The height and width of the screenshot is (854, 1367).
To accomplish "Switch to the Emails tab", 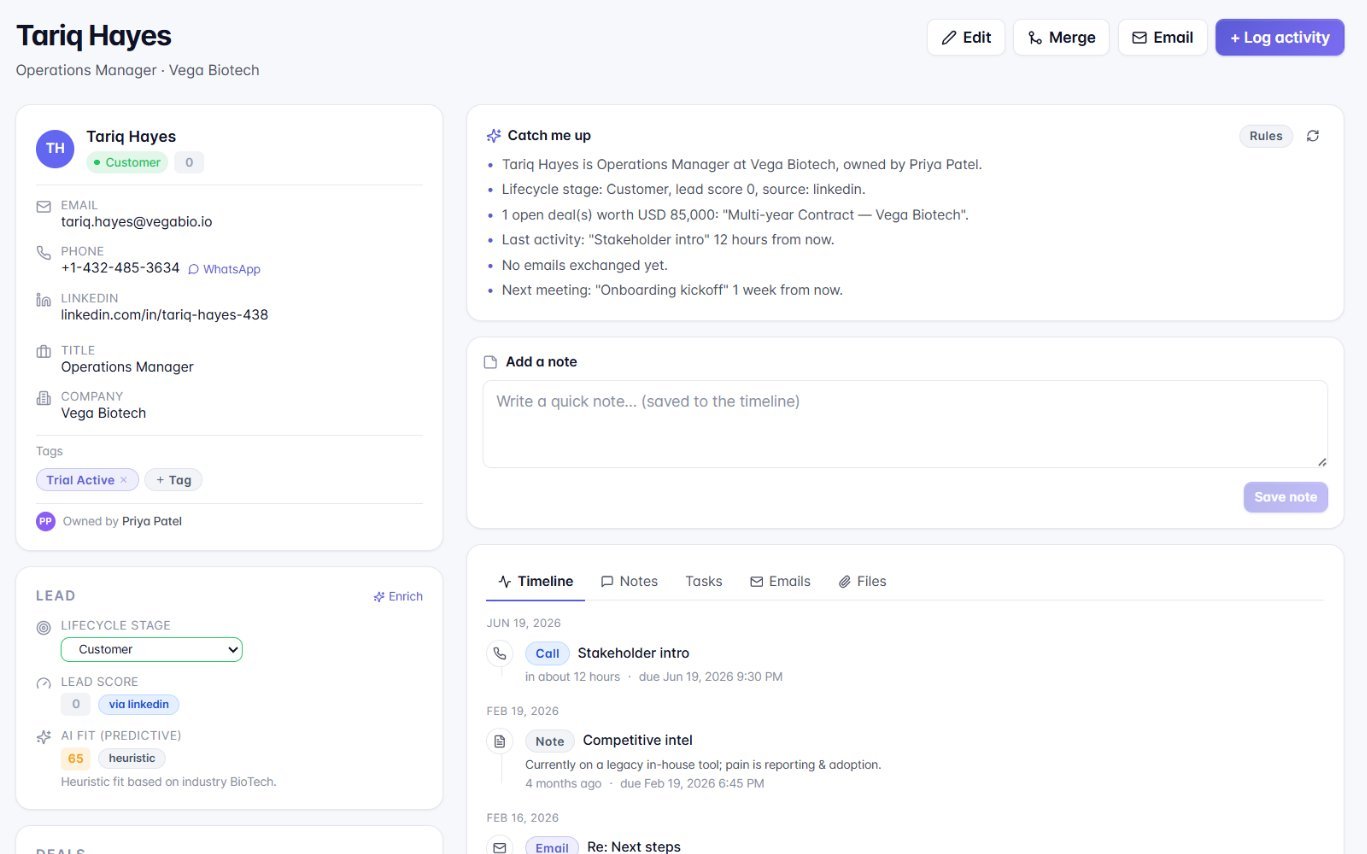I will (x=780, y=582).
